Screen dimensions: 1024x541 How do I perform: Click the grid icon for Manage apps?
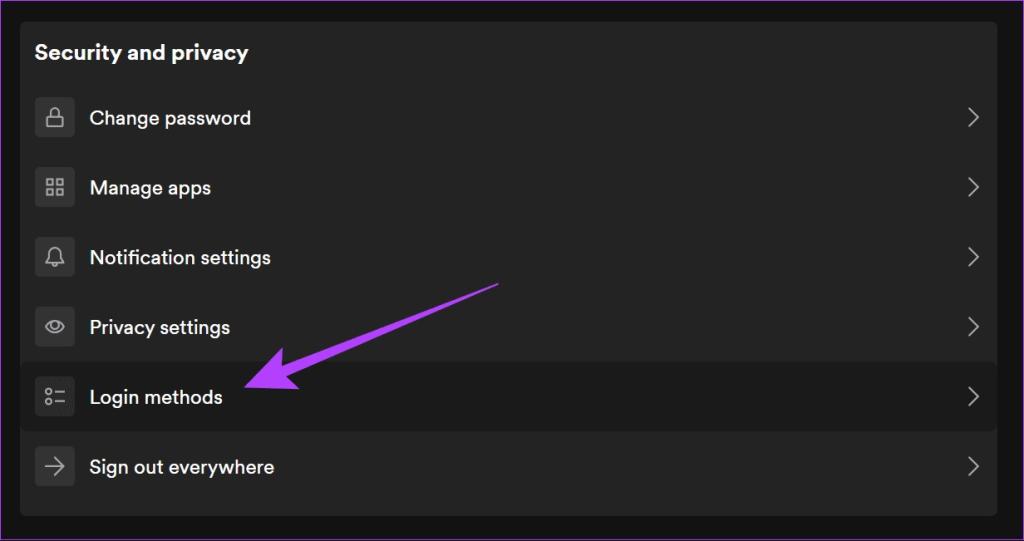(x=55, y=188)
